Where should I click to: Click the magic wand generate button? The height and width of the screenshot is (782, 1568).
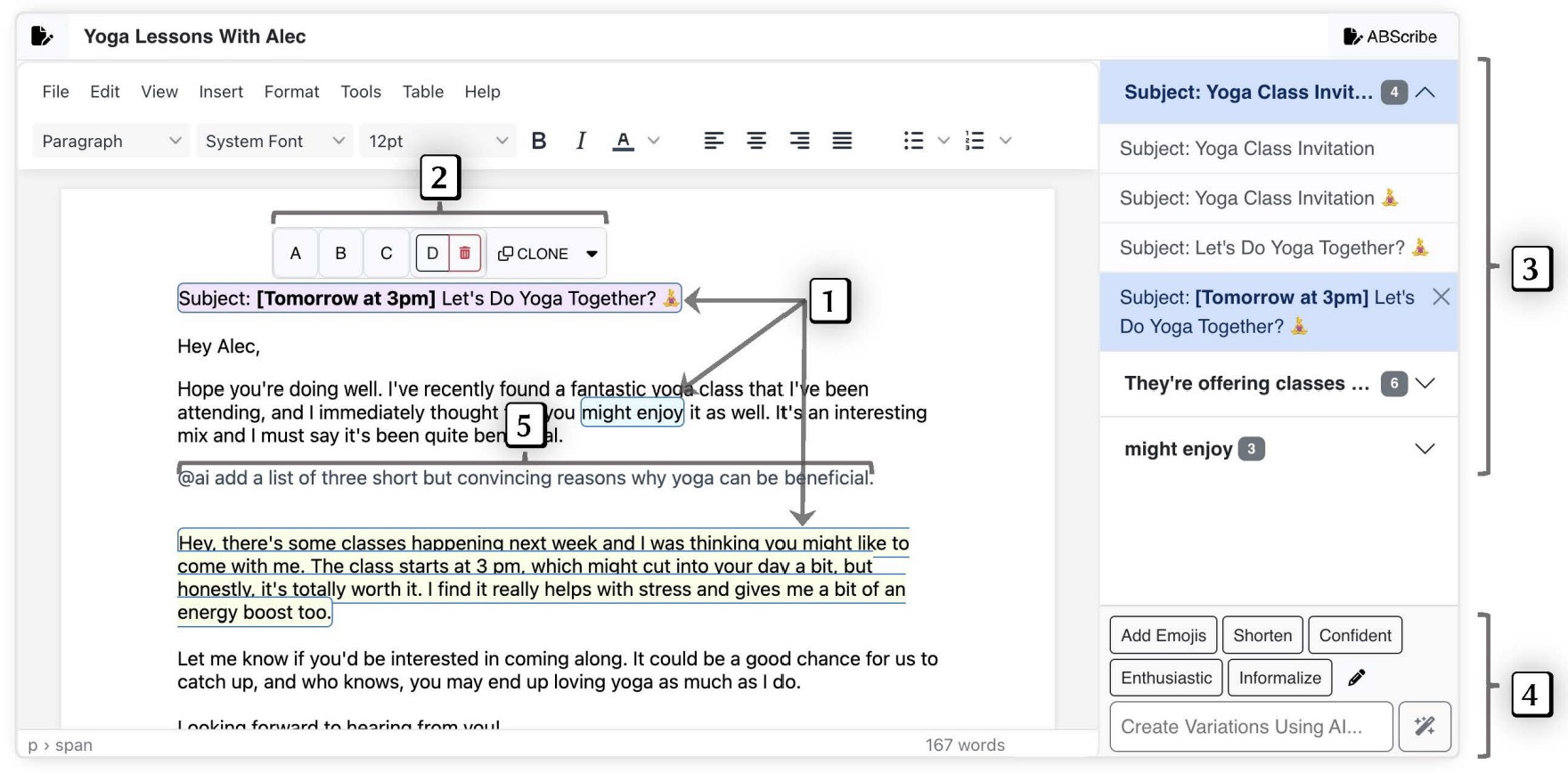tap(1425, 727)
